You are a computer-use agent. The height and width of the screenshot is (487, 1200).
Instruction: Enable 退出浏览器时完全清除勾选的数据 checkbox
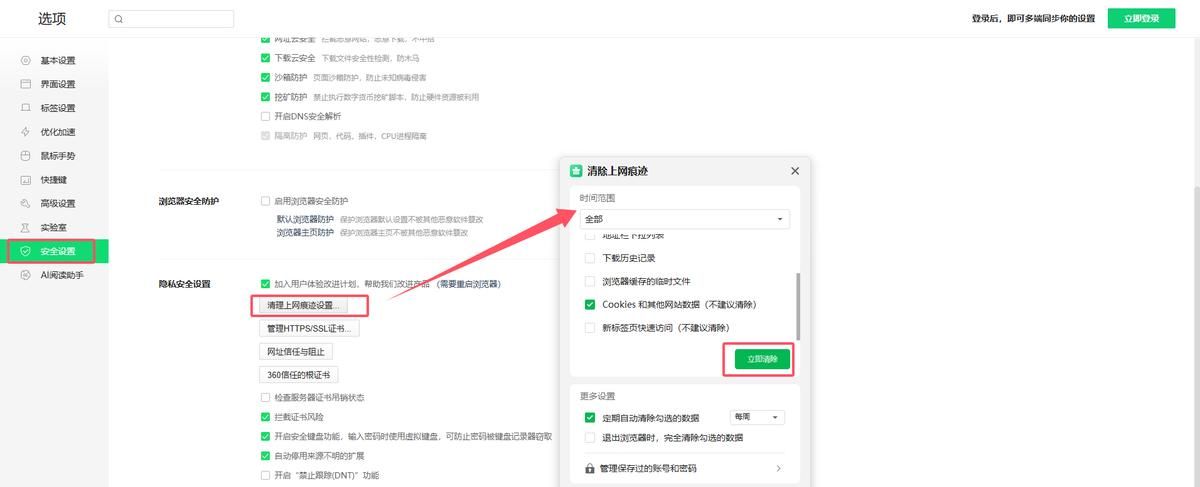point(590,437)
